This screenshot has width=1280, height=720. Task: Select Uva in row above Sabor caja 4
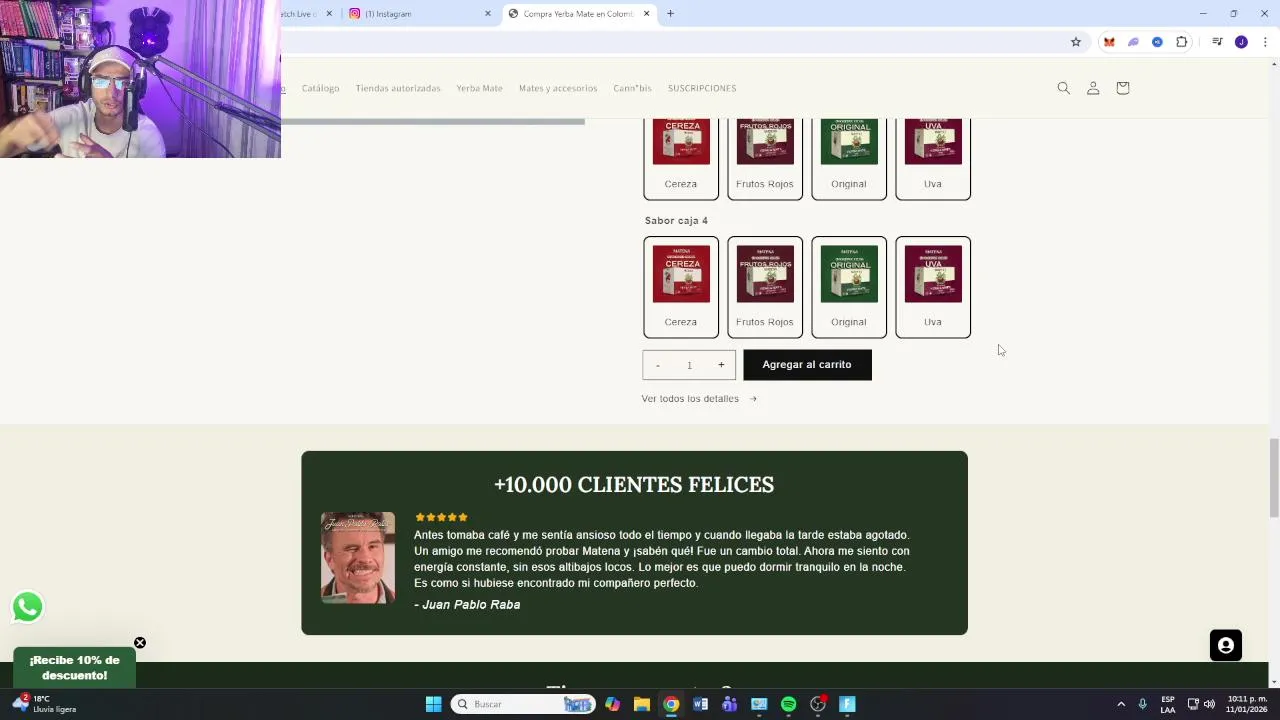[933, 159]
